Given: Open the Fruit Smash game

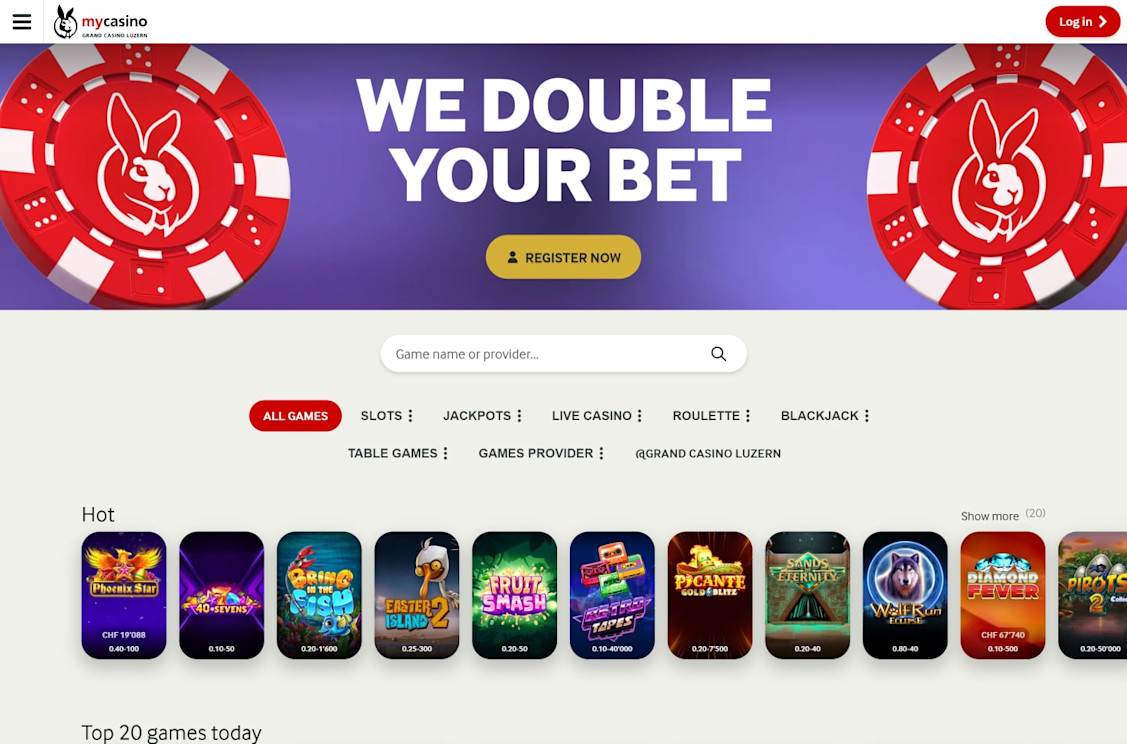Looking at the screenshot, I should pos(515,595).
